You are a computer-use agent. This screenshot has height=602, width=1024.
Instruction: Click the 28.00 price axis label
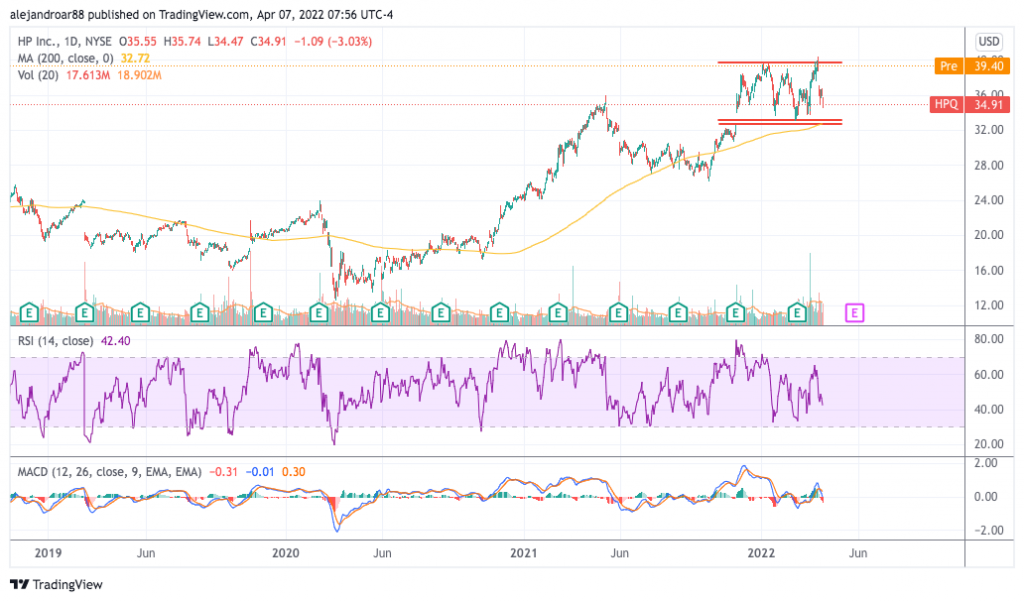(x=989, y=165)
